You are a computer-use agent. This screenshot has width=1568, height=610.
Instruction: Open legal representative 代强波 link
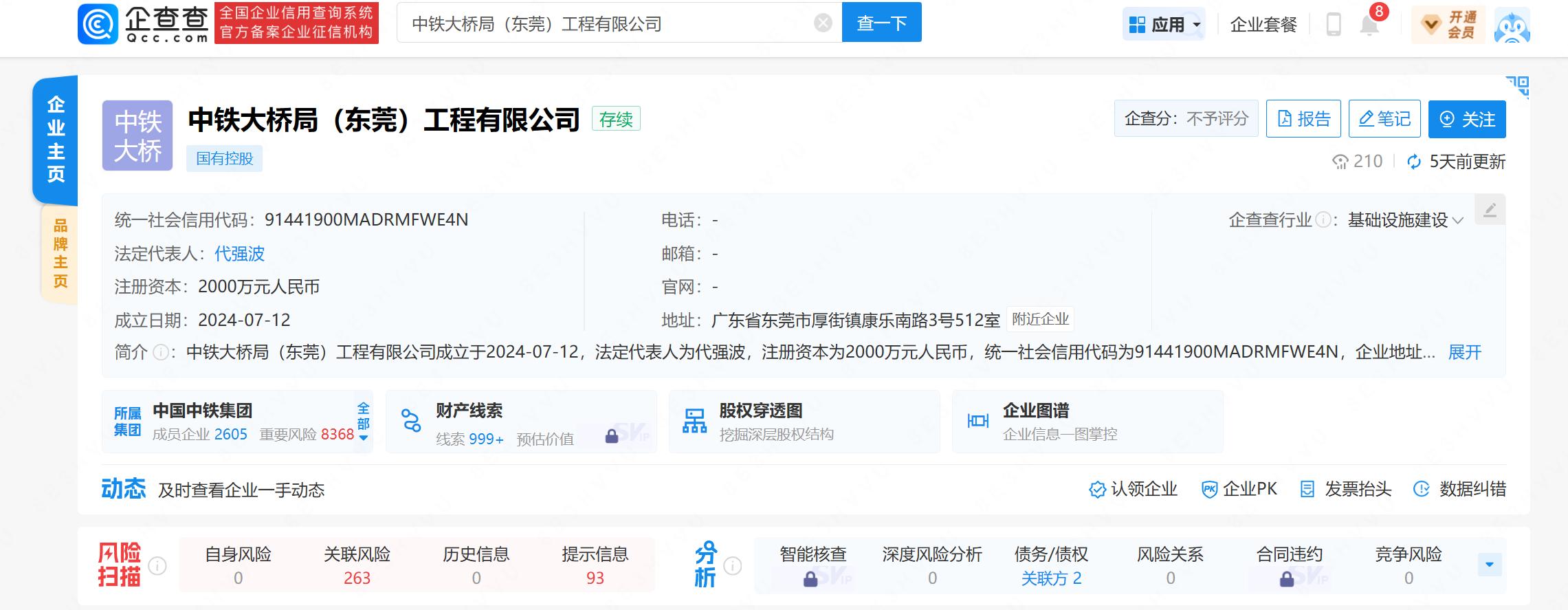pyautogui.click(x=239, y=254)
